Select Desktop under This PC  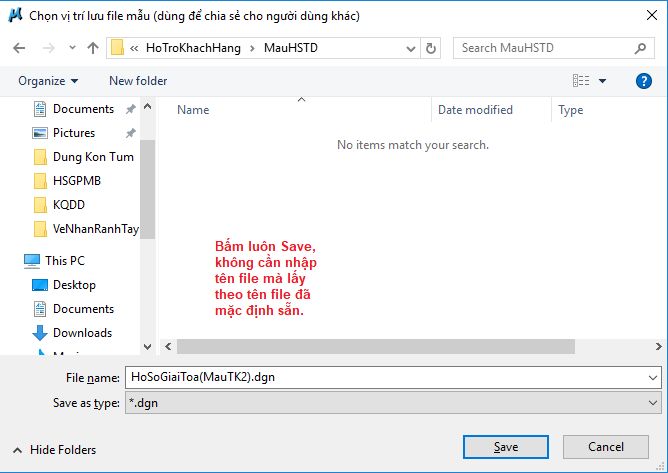click(74, 285)
